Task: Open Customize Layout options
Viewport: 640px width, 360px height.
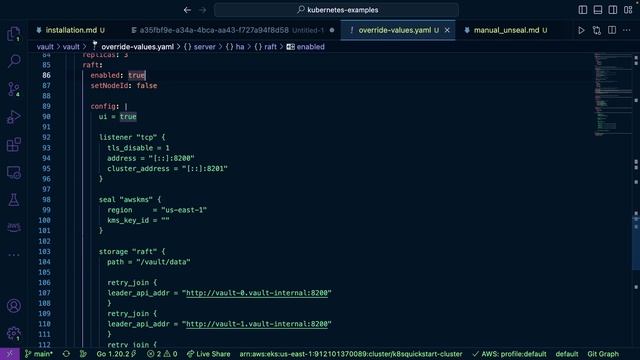Action: click(628, 10)
